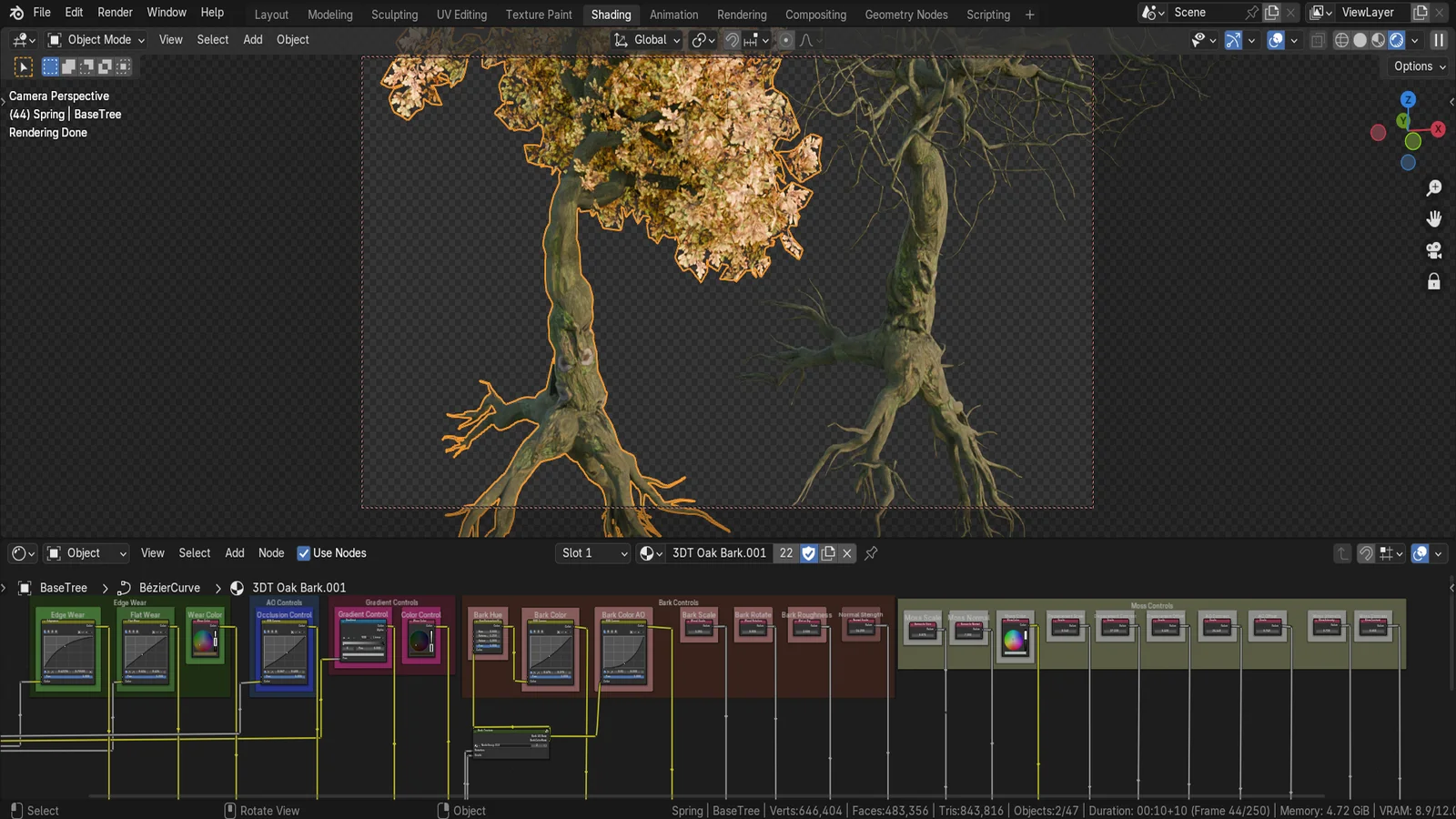Activate the camera view icon in the sidebar

click(1434, 249)
